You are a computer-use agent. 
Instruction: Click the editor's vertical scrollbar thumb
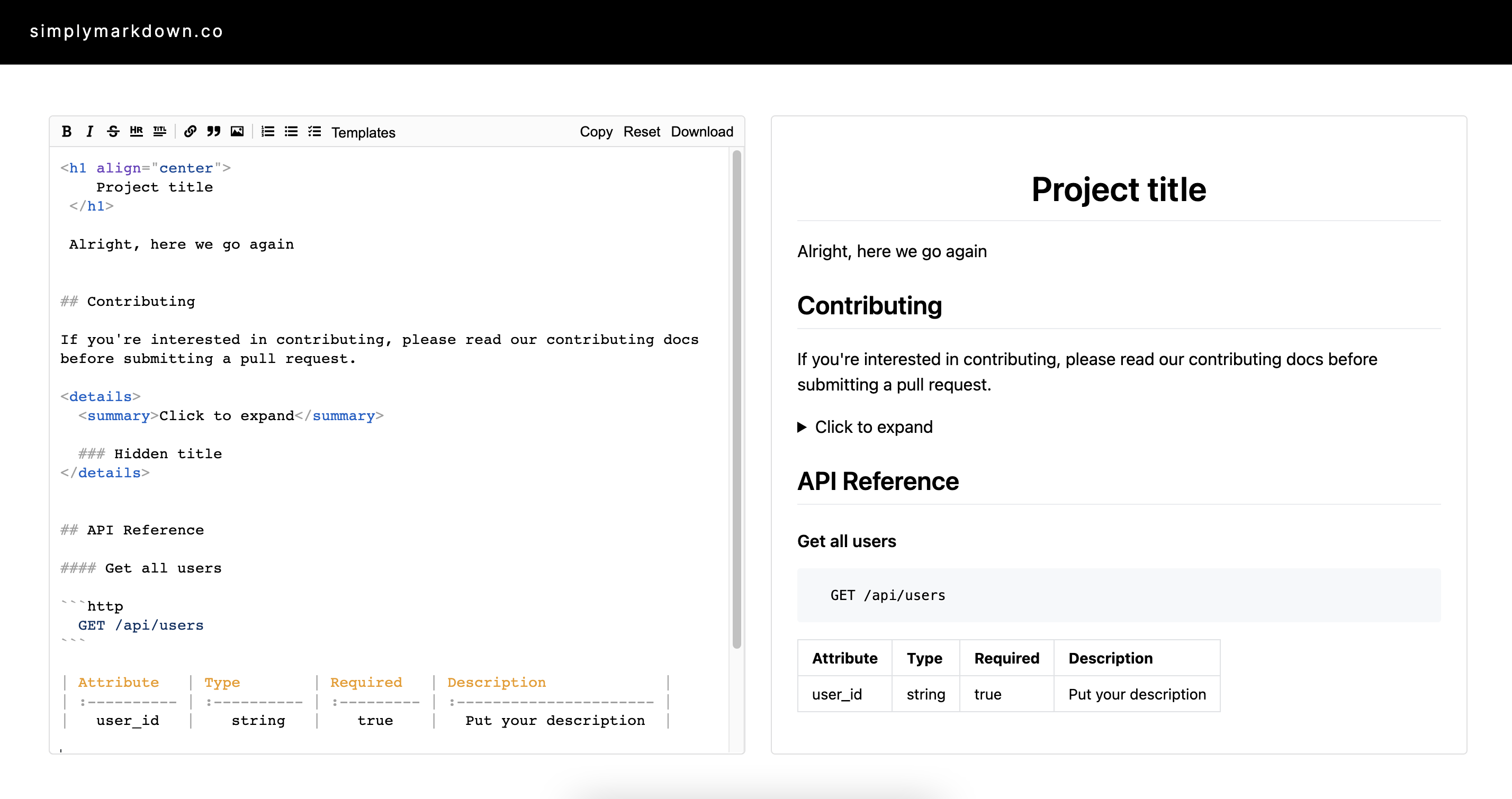pyautogui.click(x=736, y=399)
